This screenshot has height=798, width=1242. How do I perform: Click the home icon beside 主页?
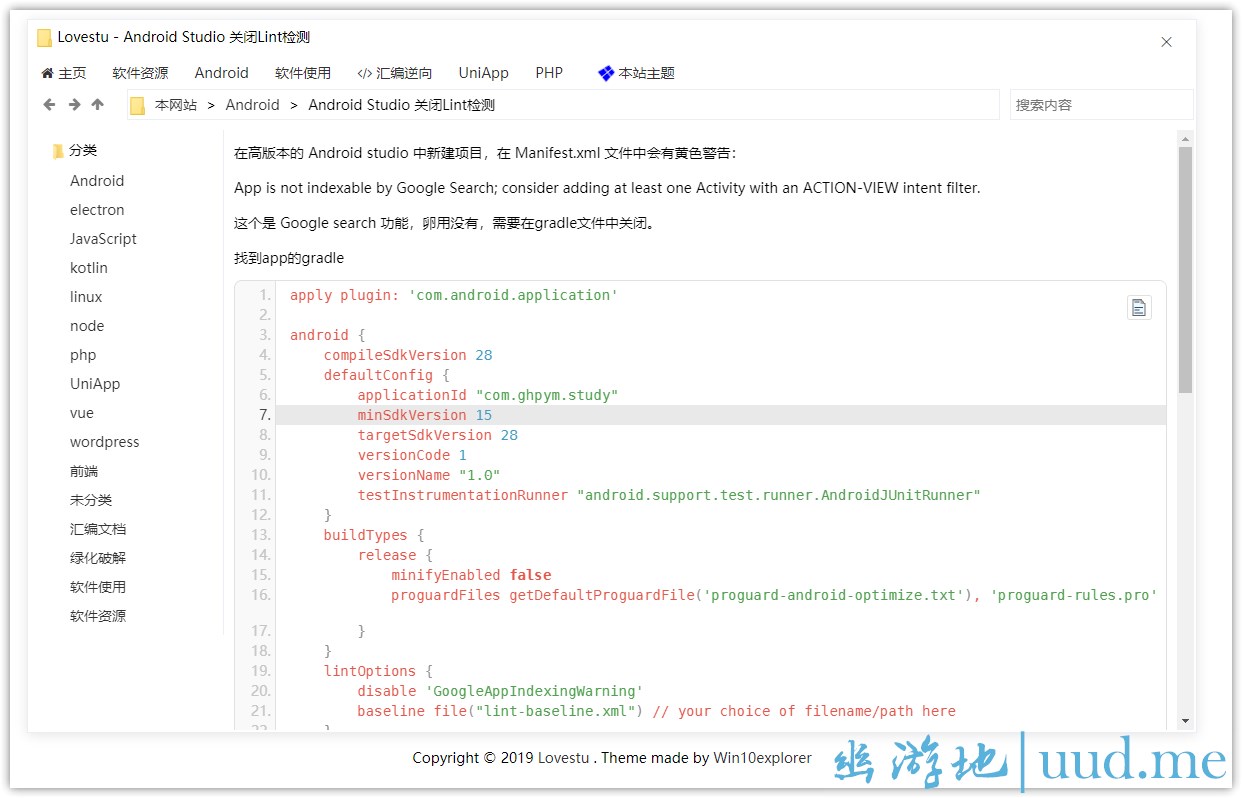pos(47,73)
